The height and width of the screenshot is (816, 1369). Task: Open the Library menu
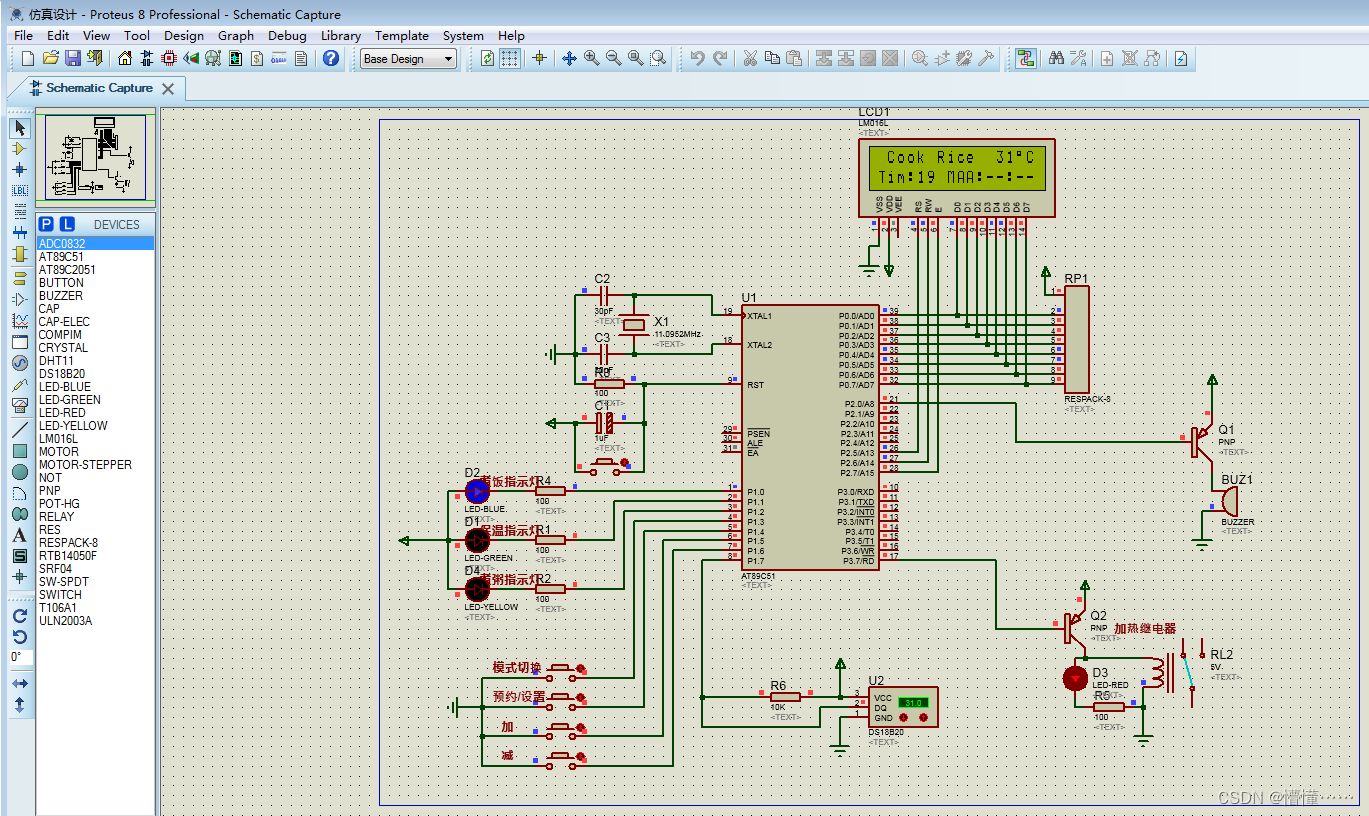pyautogui.click(x=341, y=35)
